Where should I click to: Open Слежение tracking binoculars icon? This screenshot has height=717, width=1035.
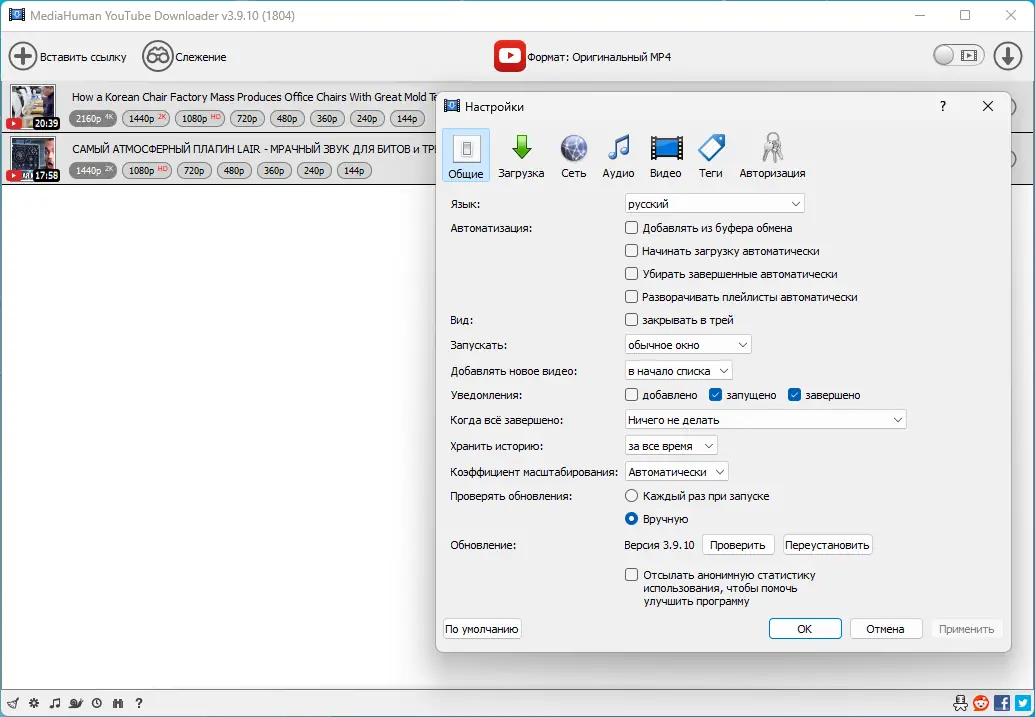[157, 56]
